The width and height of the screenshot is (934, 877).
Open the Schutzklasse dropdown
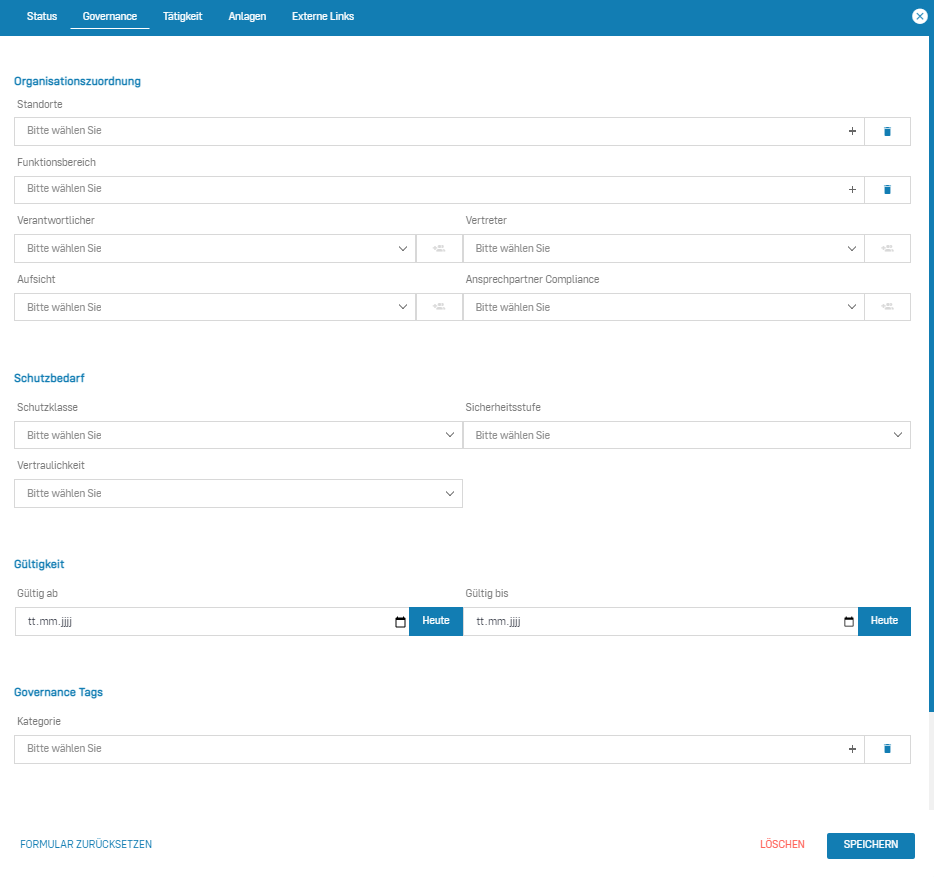tap(238, 435)
